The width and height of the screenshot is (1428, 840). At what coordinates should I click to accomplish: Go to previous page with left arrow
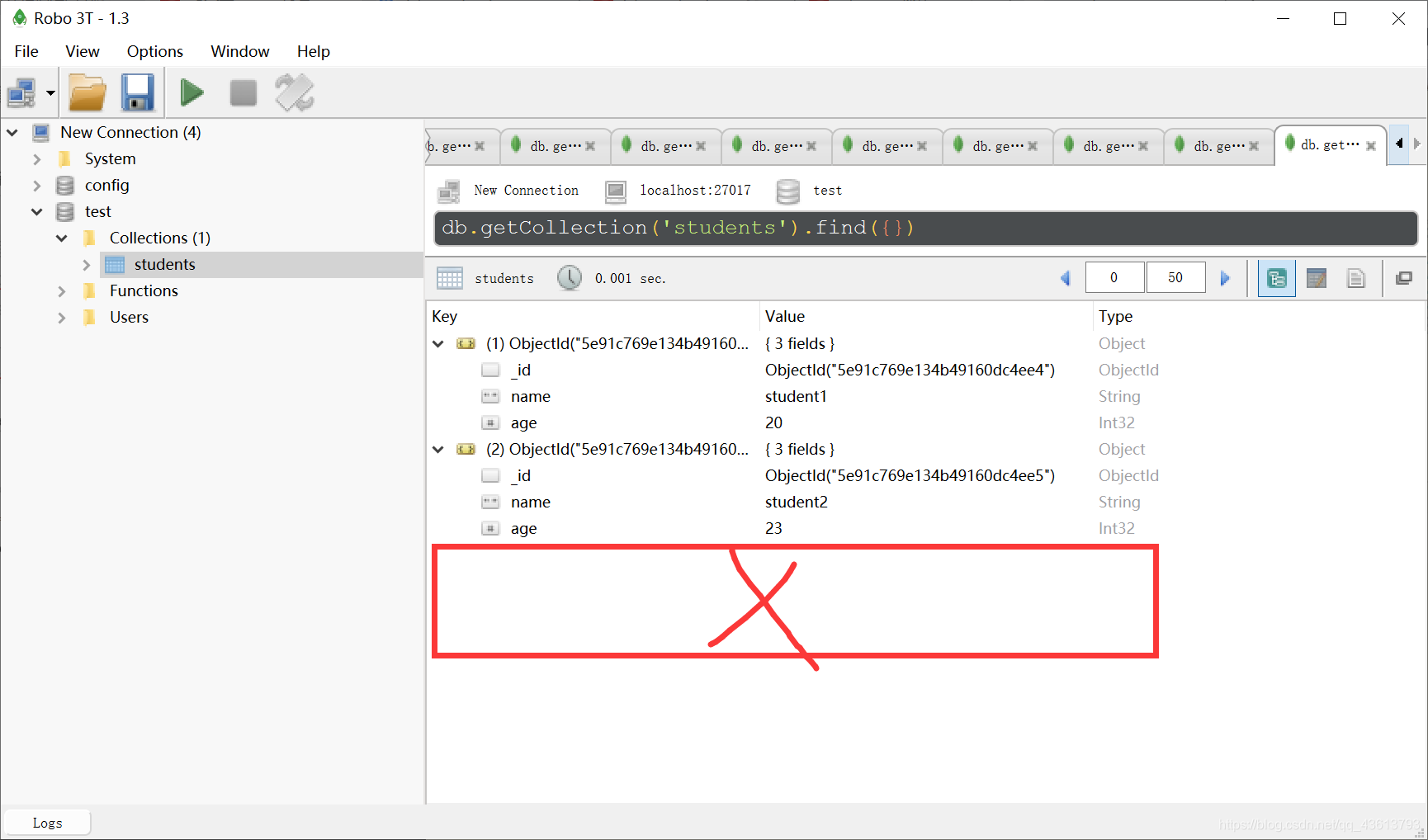[1066, 278]
